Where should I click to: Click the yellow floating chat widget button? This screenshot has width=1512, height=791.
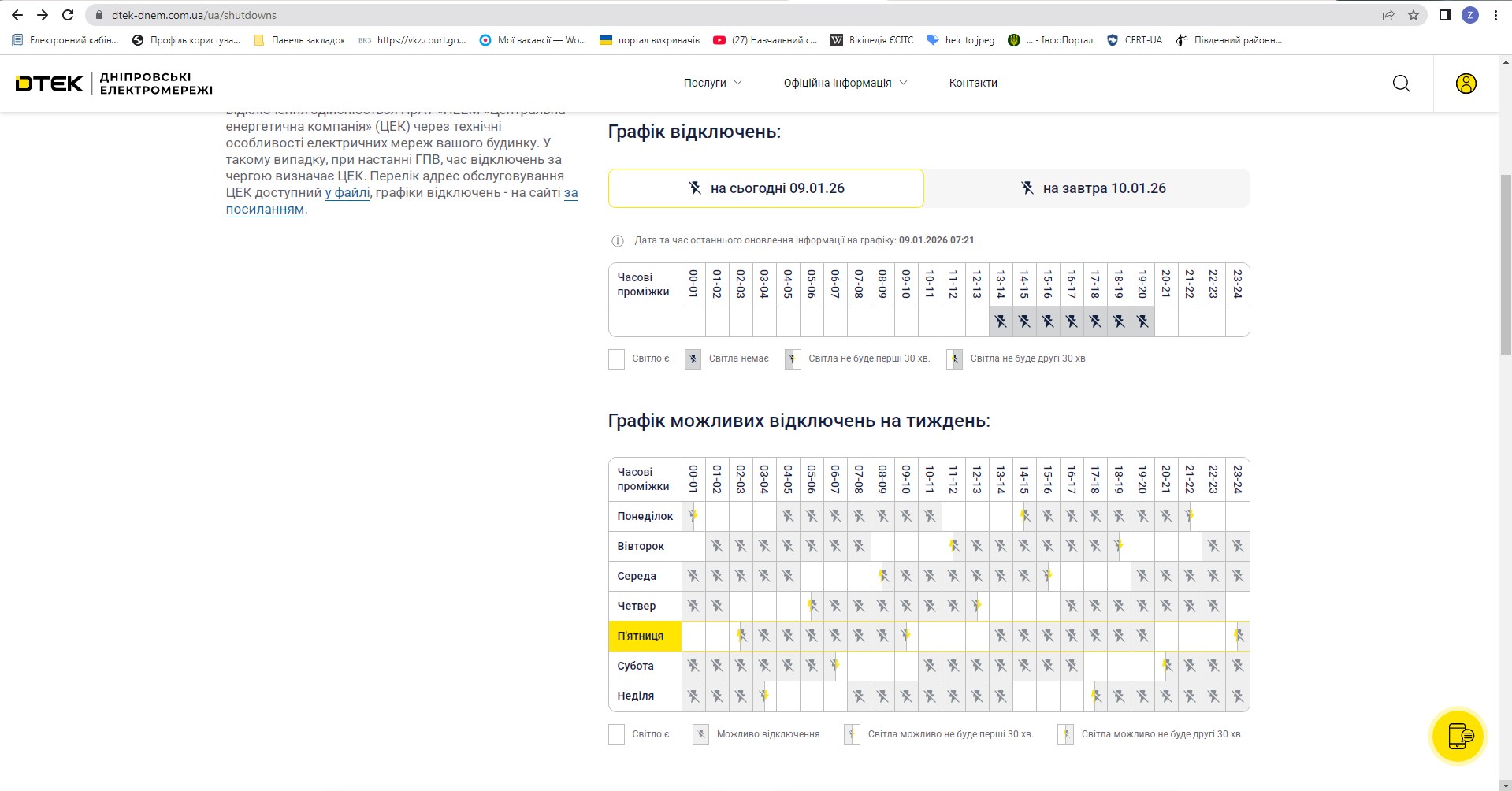[x=1458, y=737]
